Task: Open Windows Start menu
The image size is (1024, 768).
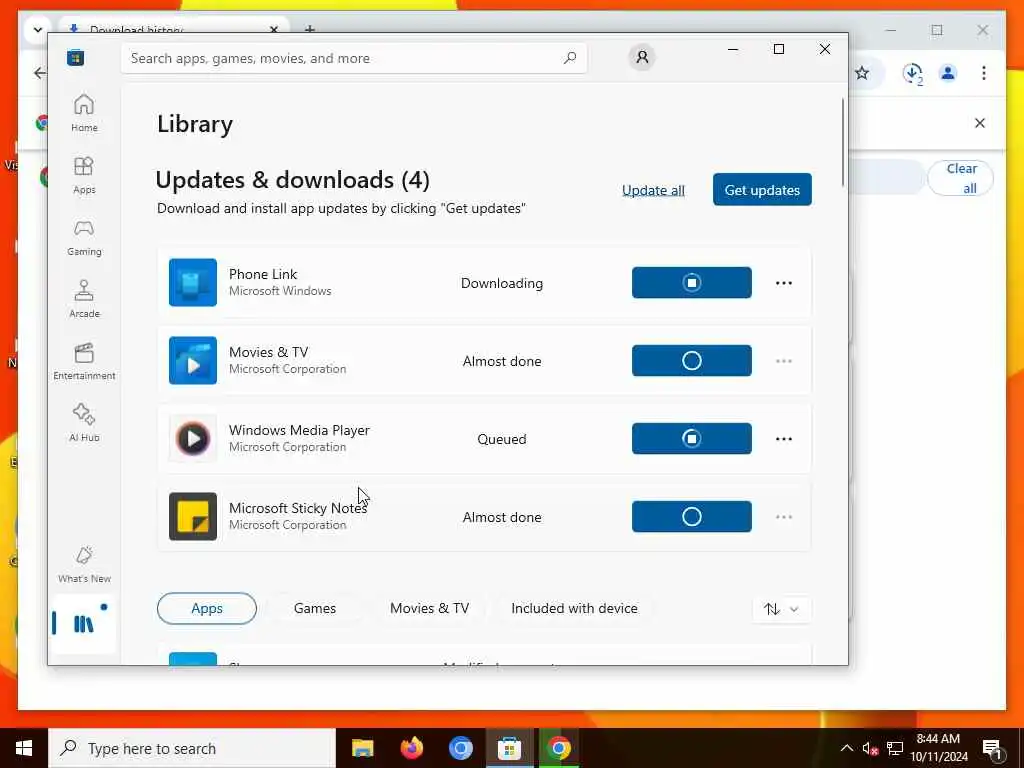Action: coord(24,748)
